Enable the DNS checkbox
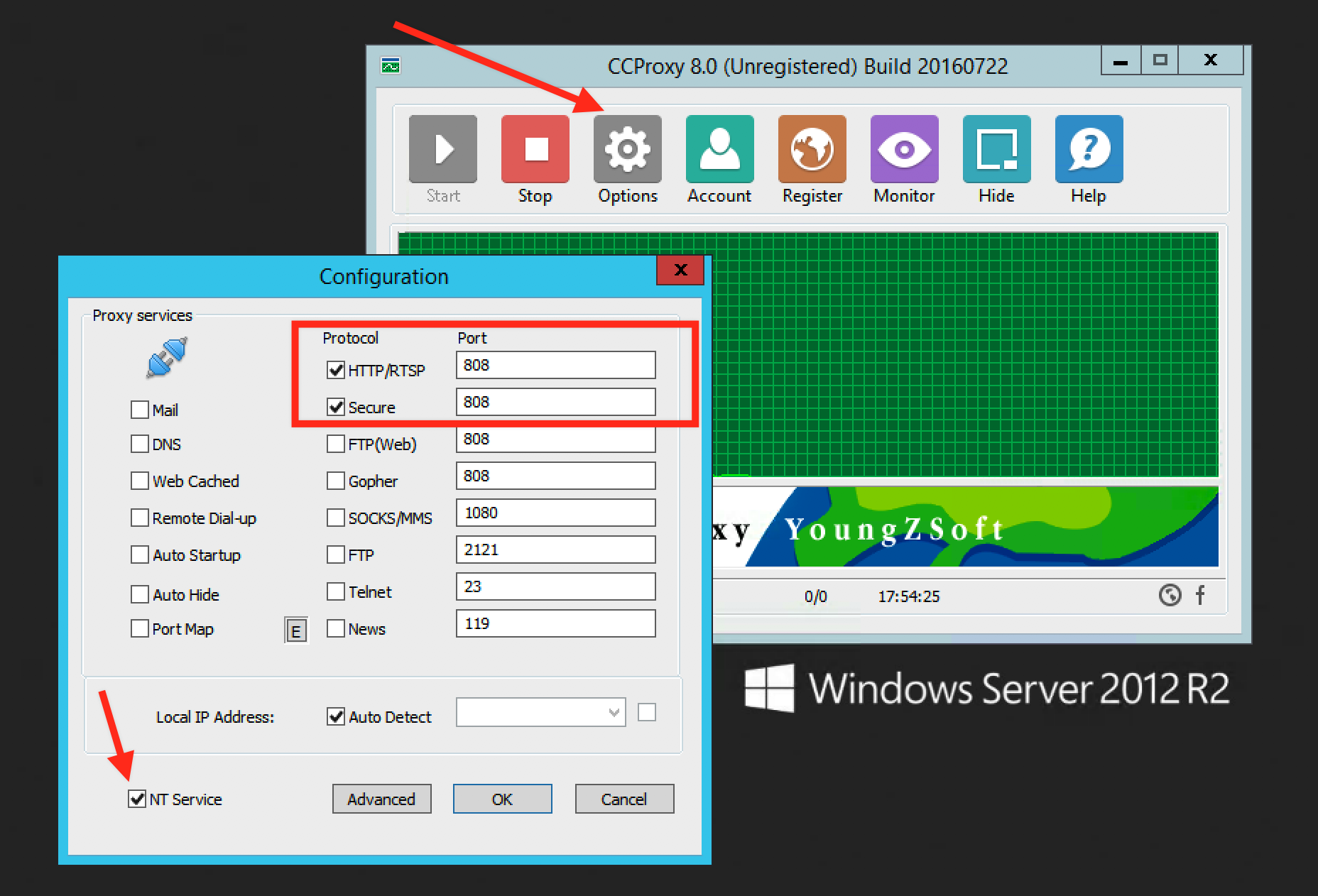1318x896 pixels. (x=139, y=444)
